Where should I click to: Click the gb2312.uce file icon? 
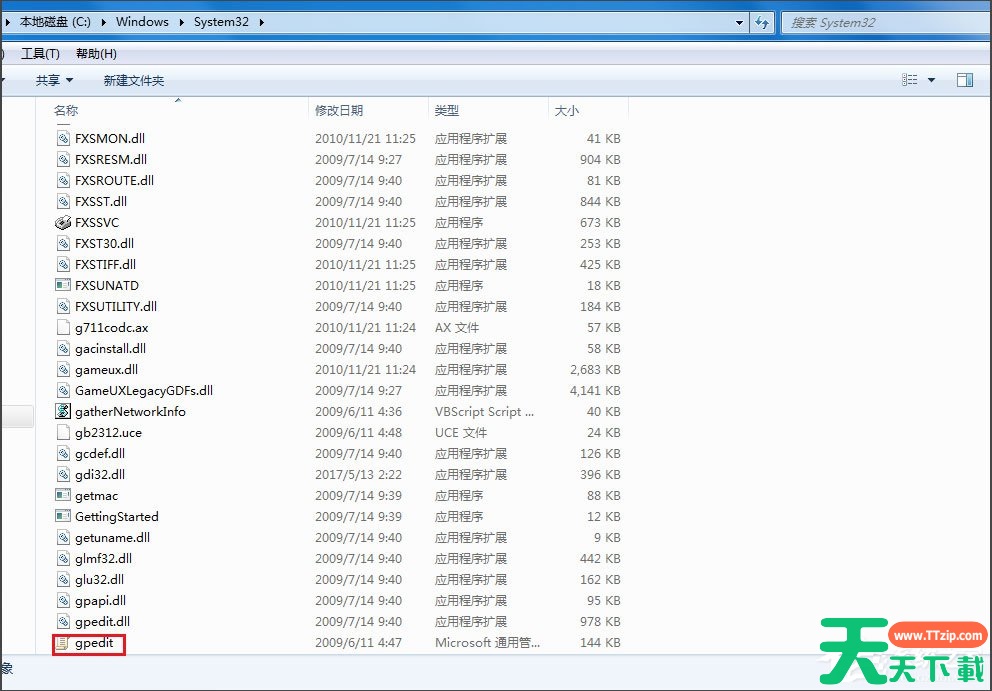62,432
